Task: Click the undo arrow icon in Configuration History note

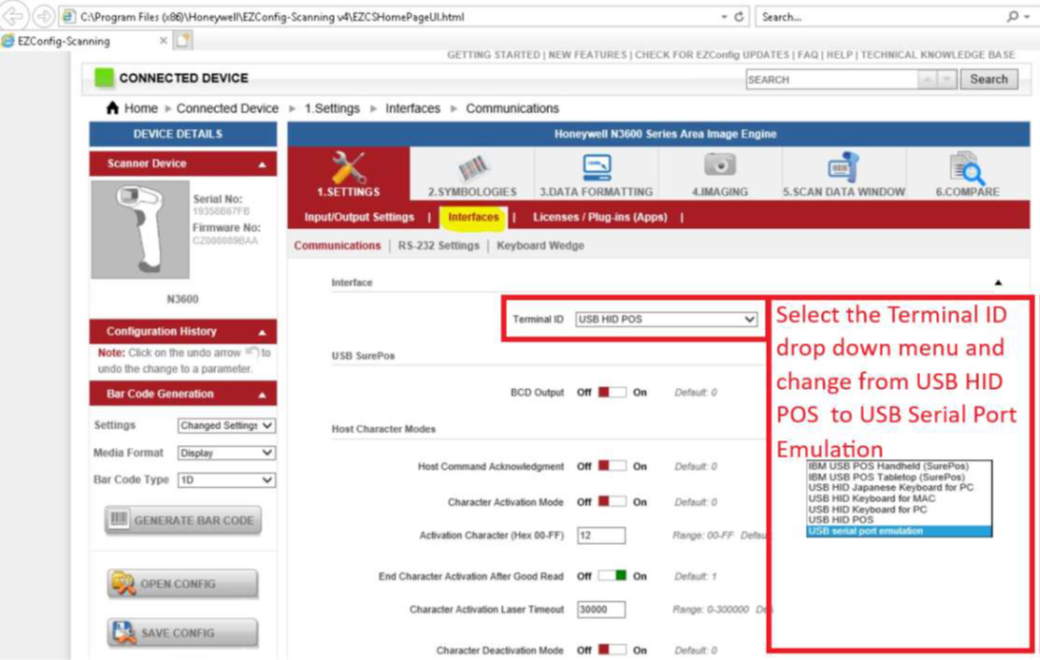Action: tap(251, 352)
